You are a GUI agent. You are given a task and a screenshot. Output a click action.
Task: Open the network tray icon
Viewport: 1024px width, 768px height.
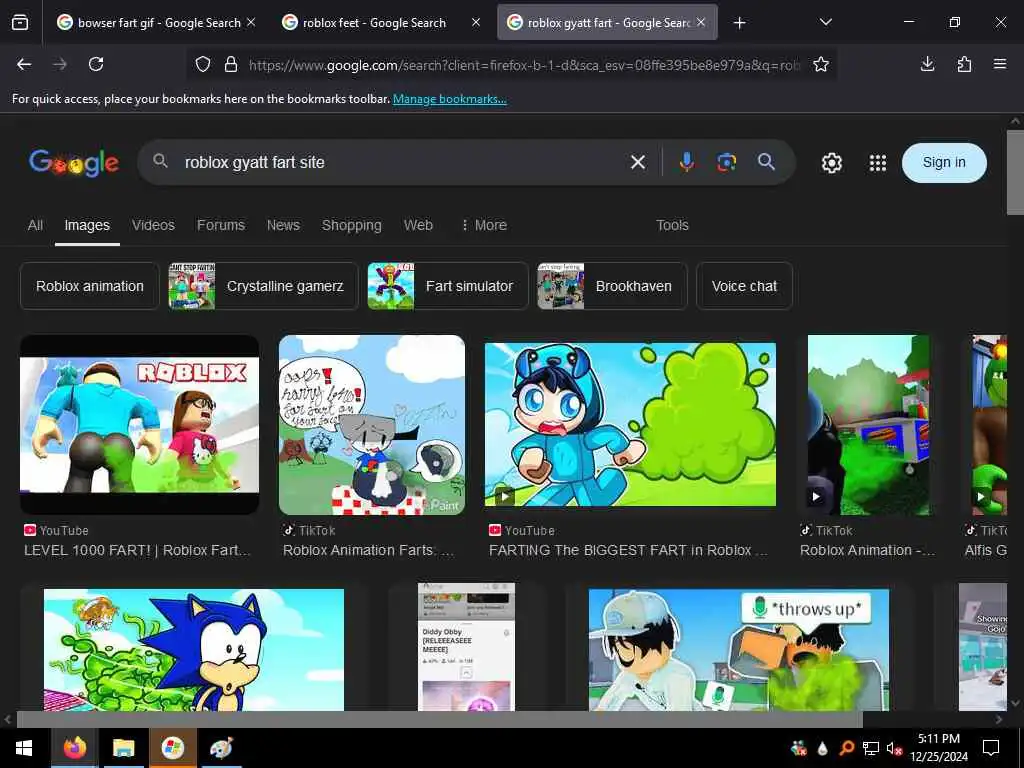871,748
